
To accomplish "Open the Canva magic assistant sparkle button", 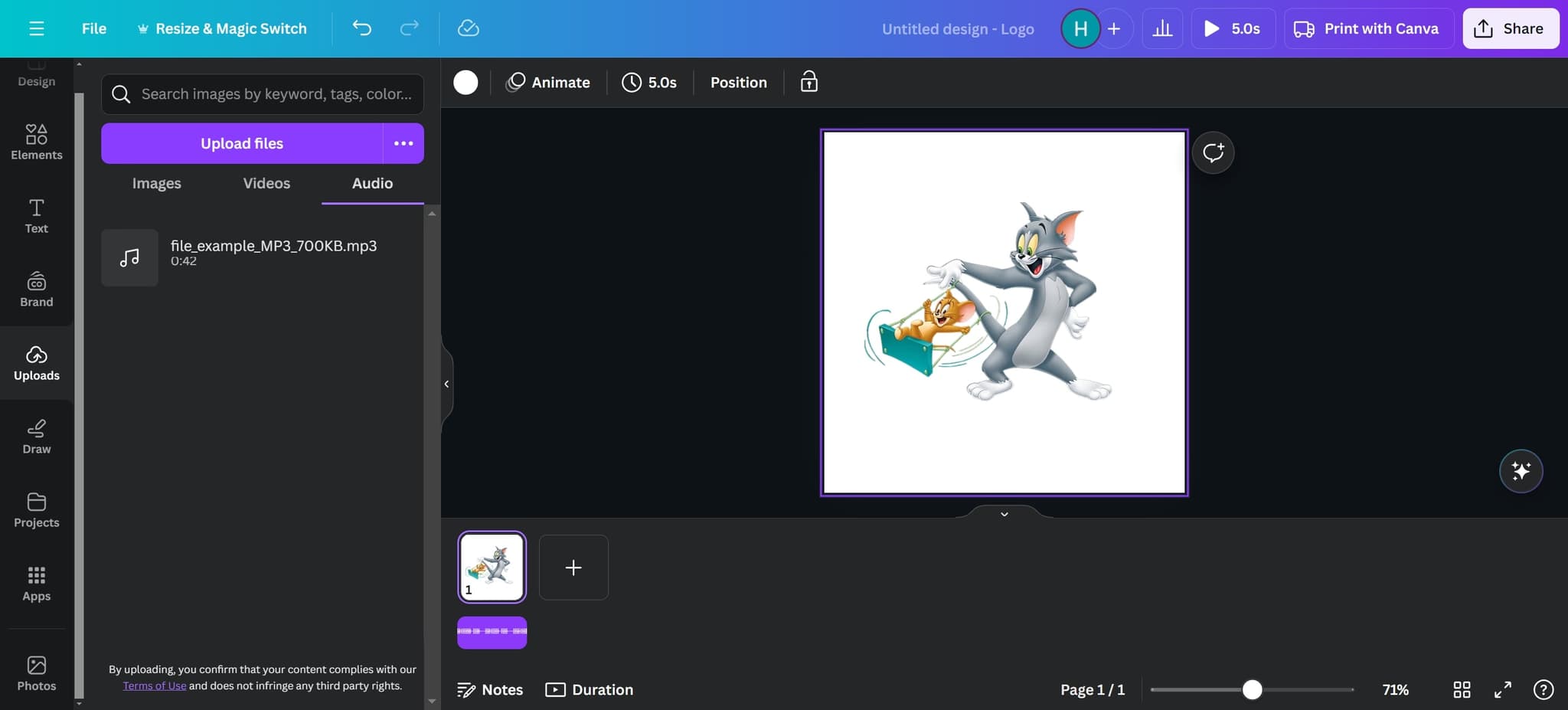I will point(1521,471).
